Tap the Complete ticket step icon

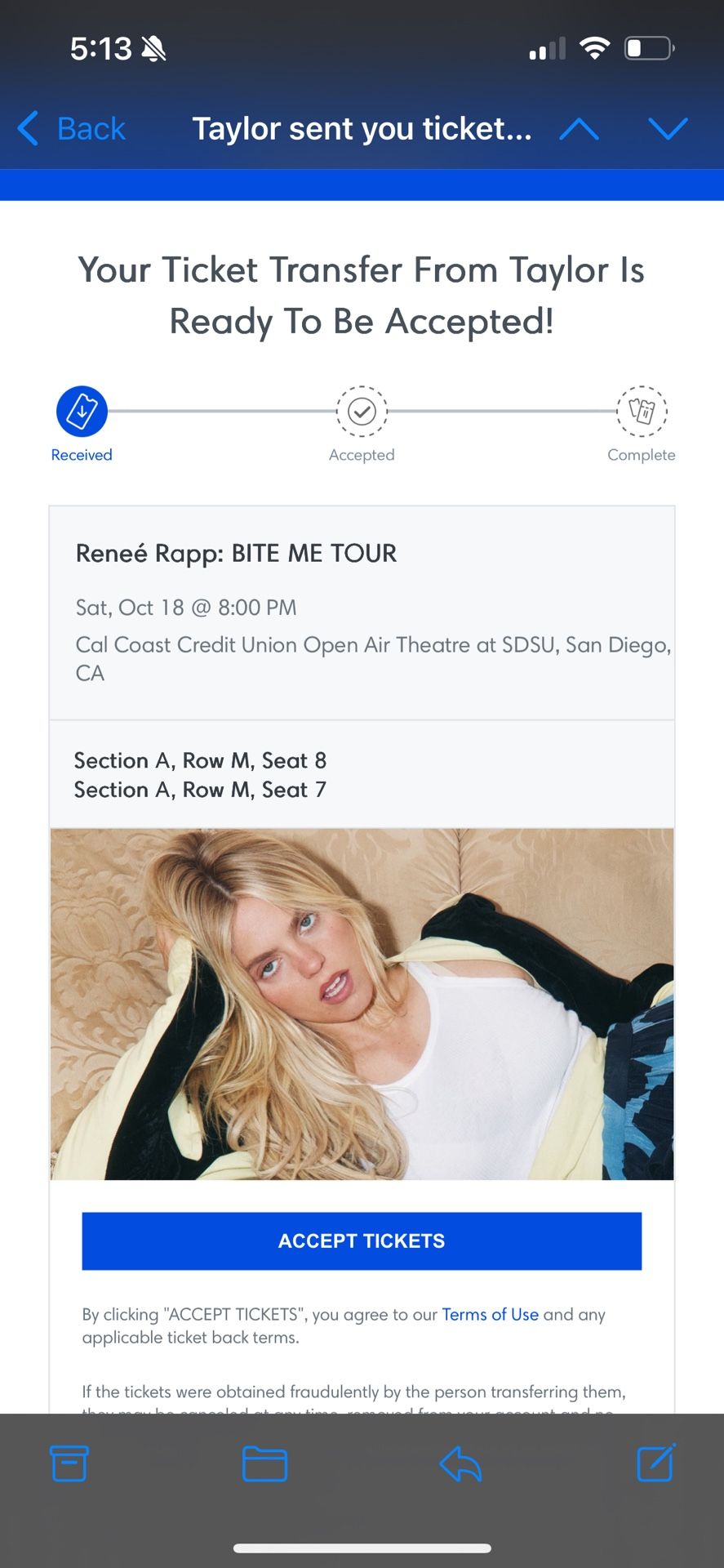click(x=642, y=412)
